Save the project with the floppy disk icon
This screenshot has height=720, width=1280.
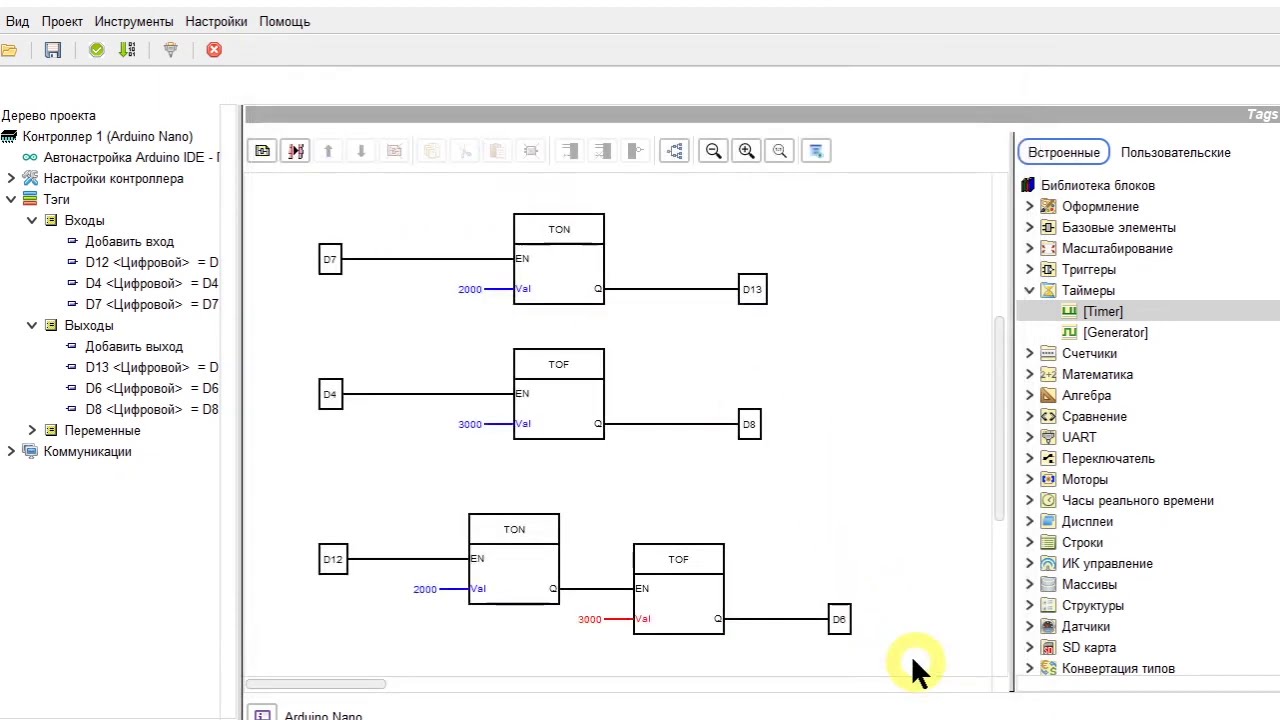(53, 50)
